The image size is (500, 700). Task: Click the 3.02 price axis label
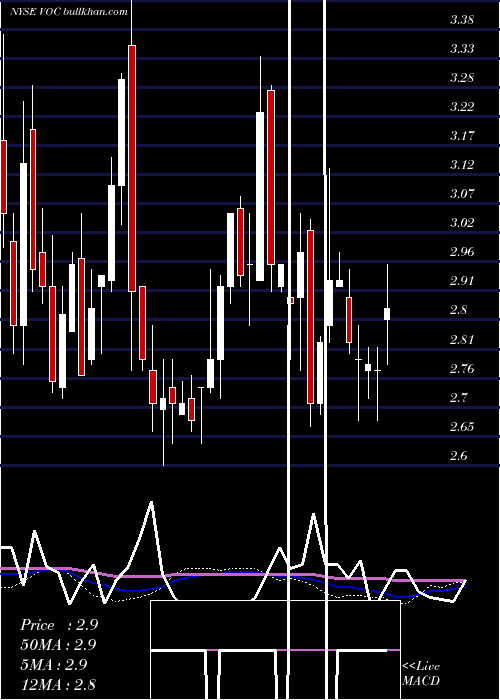(x=462, y=223)
